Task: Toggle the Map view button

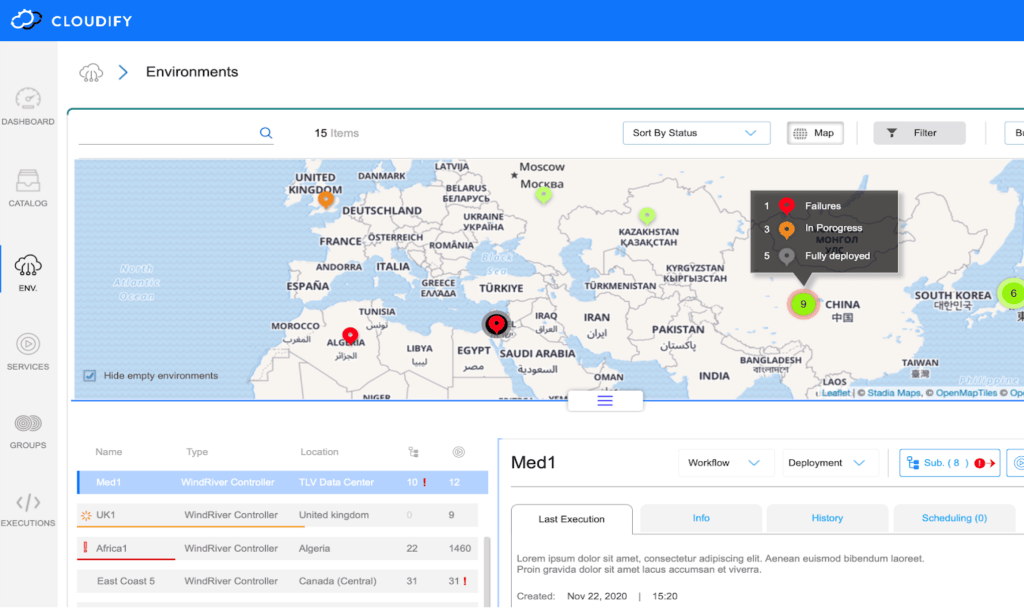Action: tap(815, 133)
